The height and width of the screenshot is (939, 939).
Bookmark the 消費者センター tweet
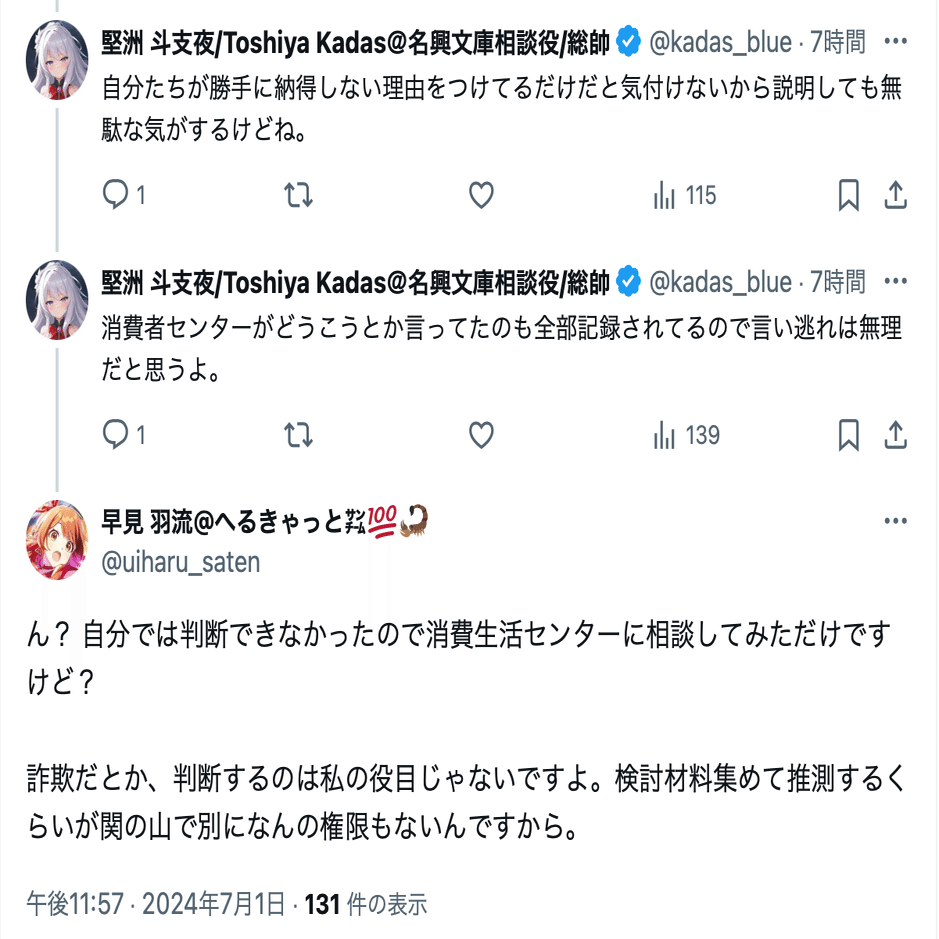coord(848,435)
